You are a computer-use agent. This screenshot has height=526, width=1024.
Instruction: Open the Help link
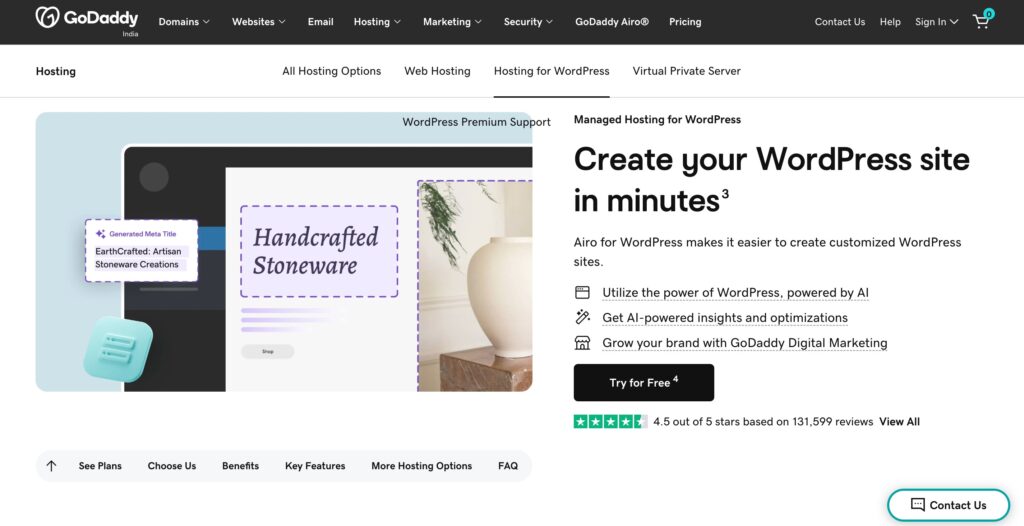click(x=890, y=22)
